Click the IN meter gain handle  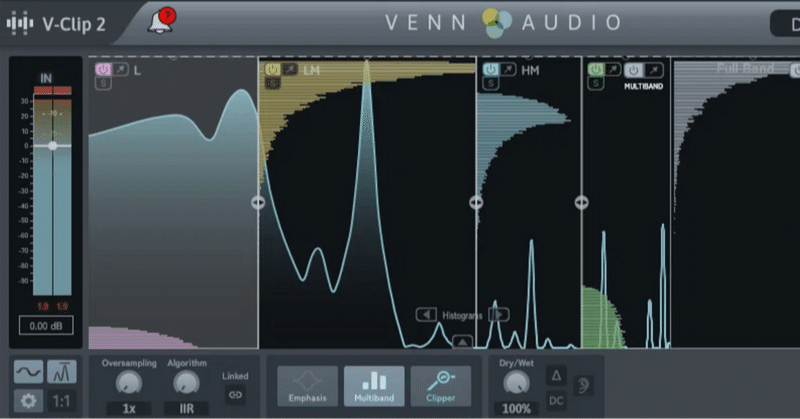(53, 146)
